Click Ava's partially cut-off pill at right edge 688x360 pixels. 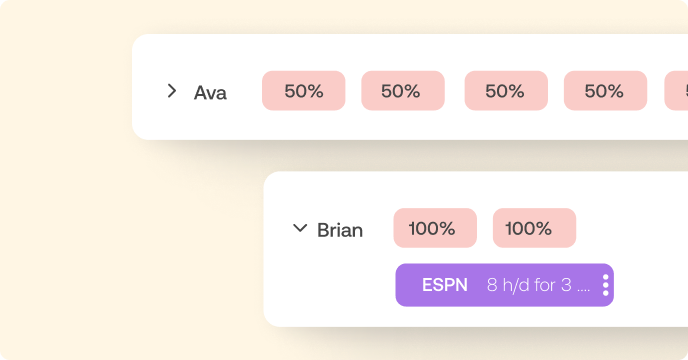pyautogui.click(x=677, y=91)
